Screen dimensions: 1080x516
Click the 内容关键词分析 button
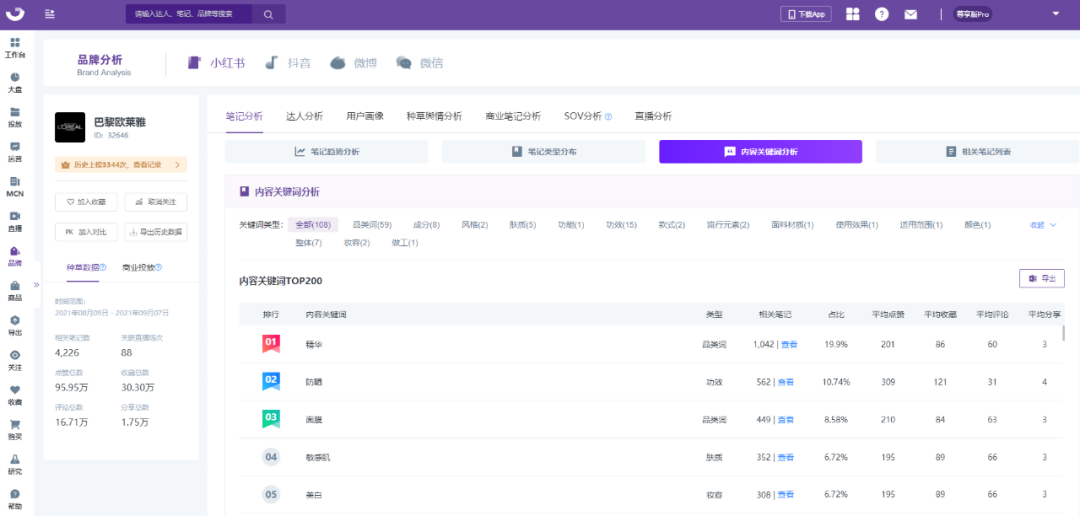[x=760, y=152]
